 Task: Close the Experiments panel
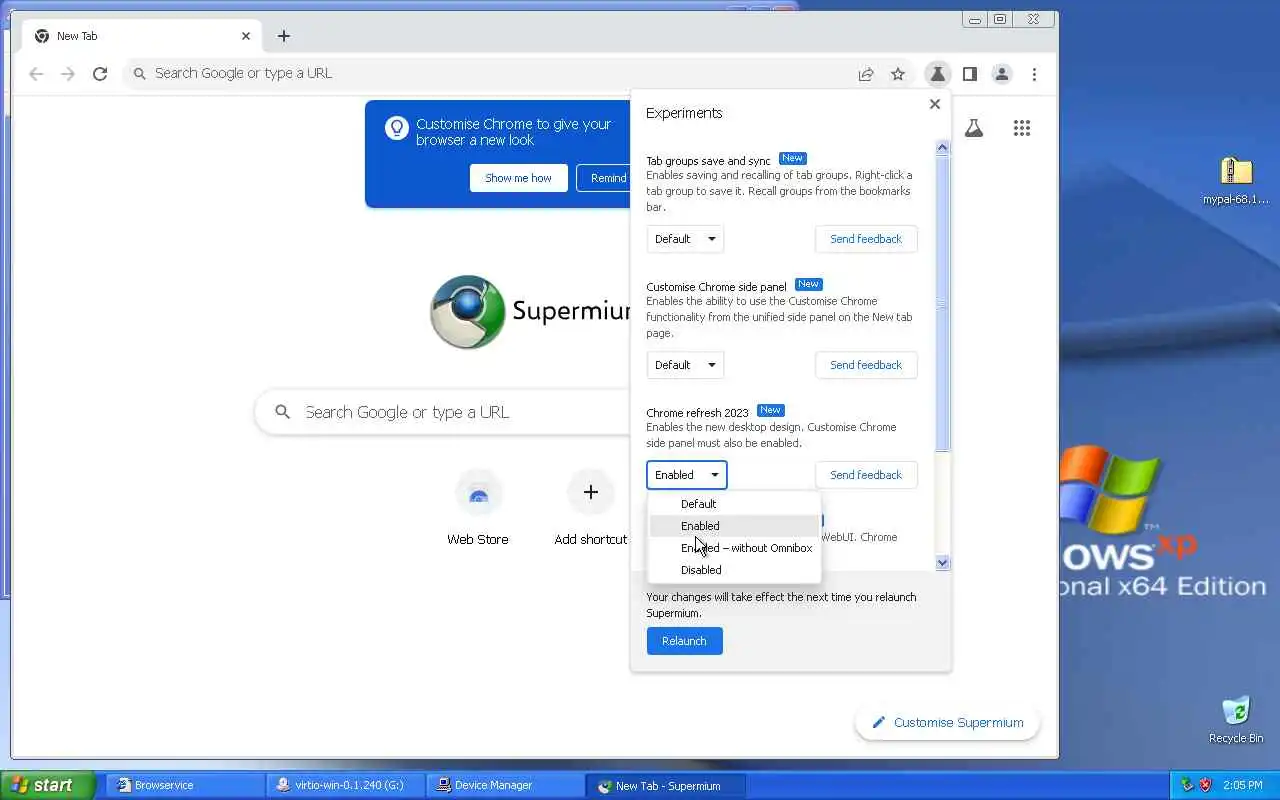point(935,104)
